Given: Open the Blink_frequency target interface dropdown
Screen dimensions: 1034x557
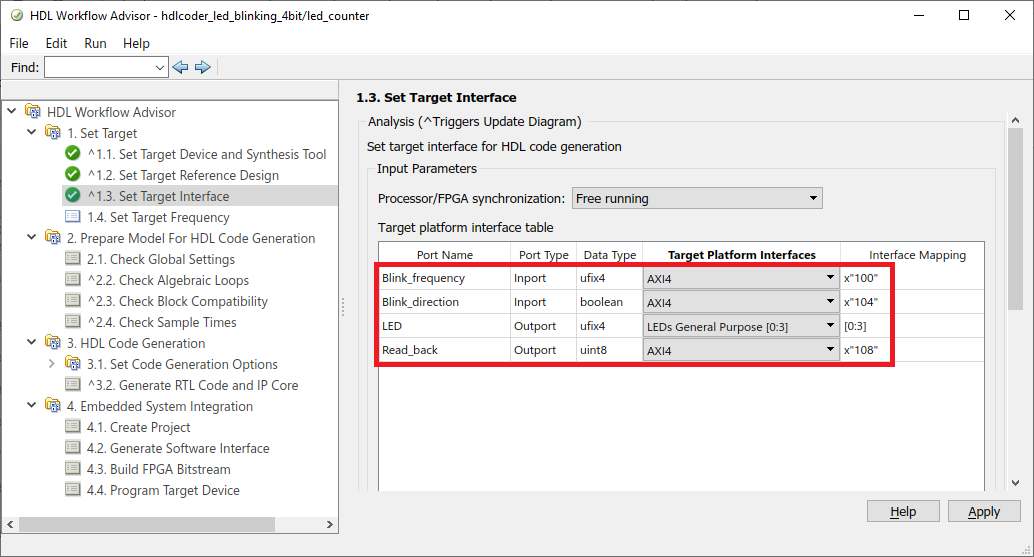Looking at the screenshot, I should 741,278.
